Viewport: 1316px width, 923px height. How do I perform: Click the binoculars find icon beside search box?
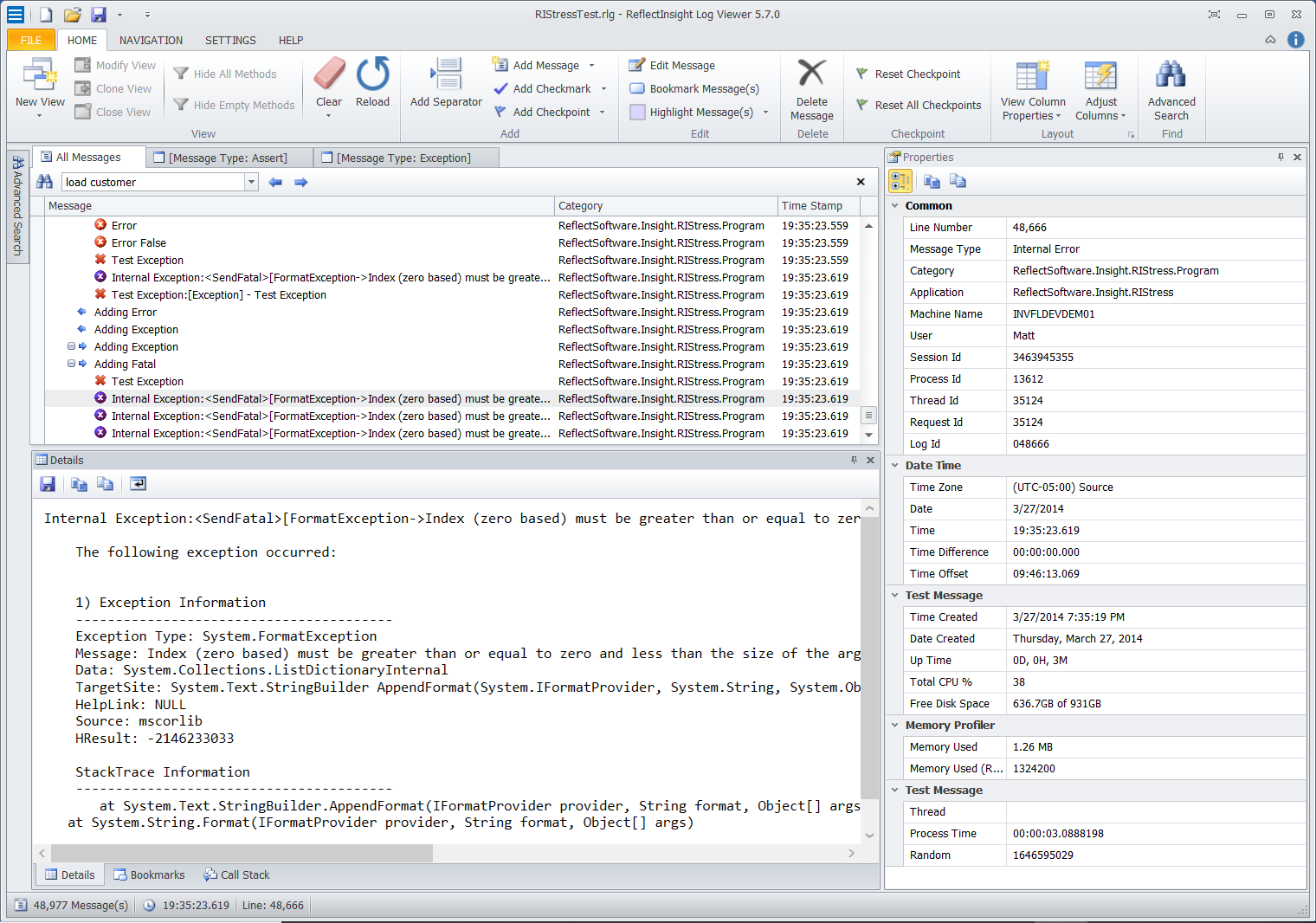pyautogui.click(x=45, y=182)
